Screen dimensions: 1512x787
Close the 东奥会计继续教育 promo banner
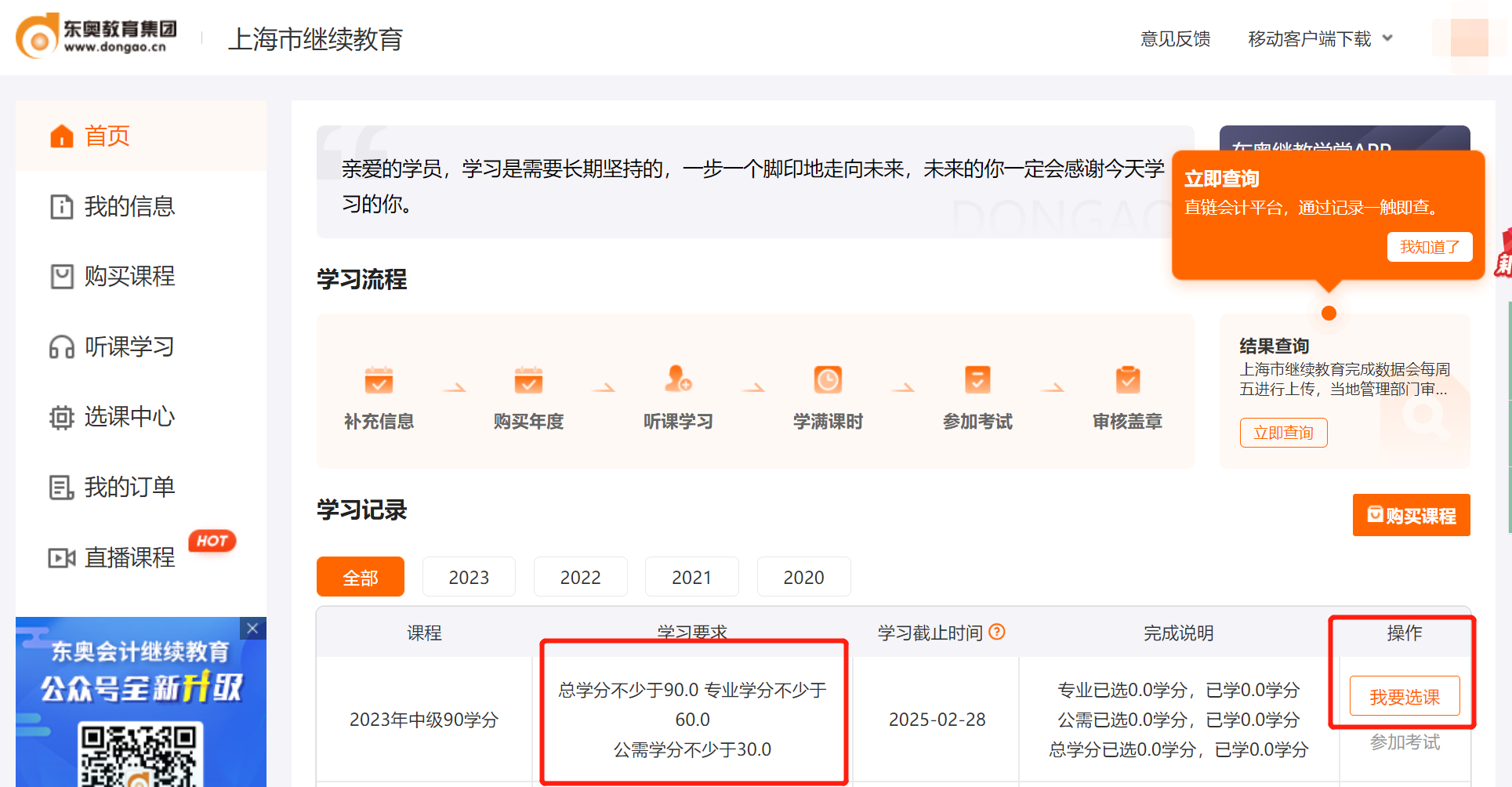click(252, 628)
